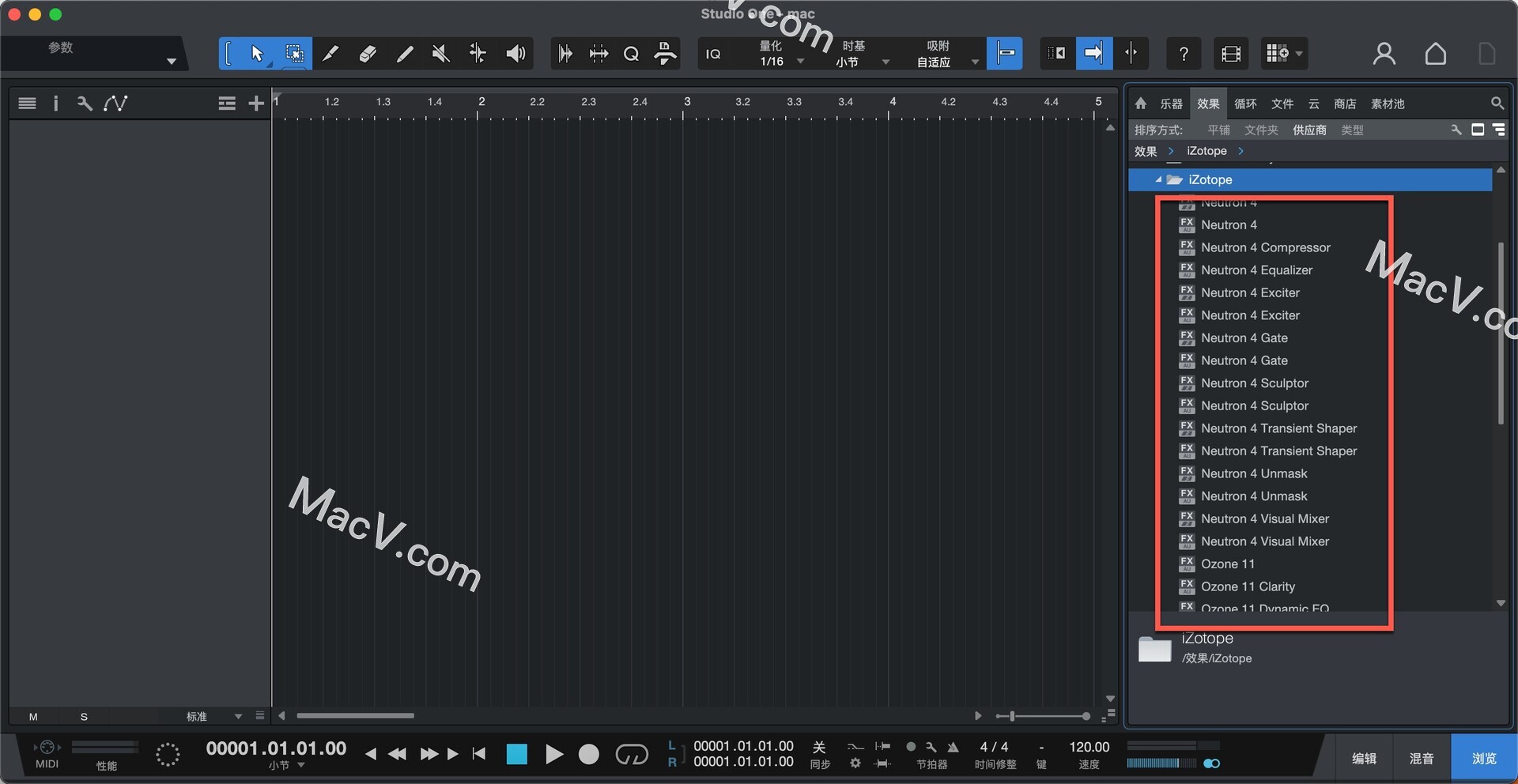1518x784 pixels.
Task: Select the Split tool
Action: pyautogui.click(x=330, y=54)
